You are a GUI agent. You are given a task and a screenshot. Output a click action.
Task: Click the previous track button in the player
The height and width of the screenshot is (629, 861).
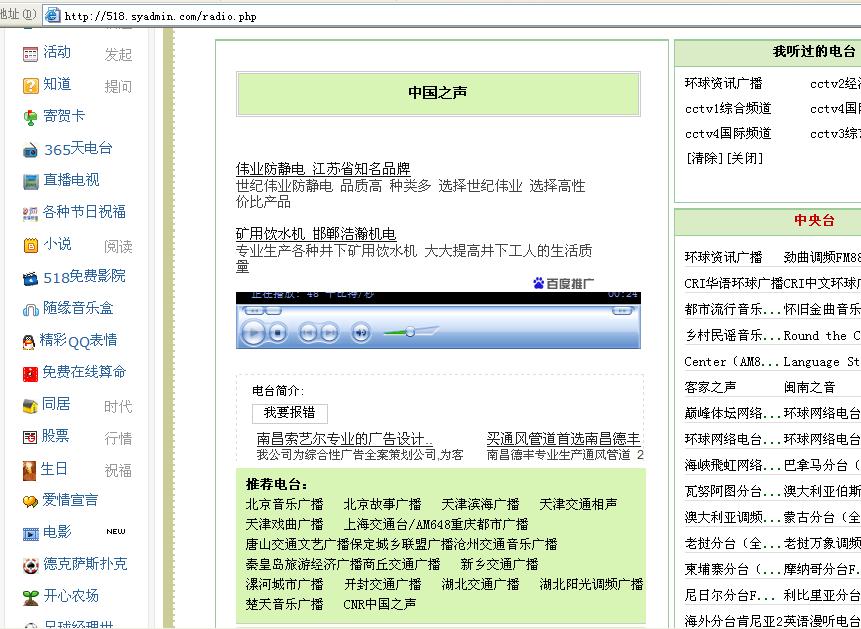[x=308, y=332]
